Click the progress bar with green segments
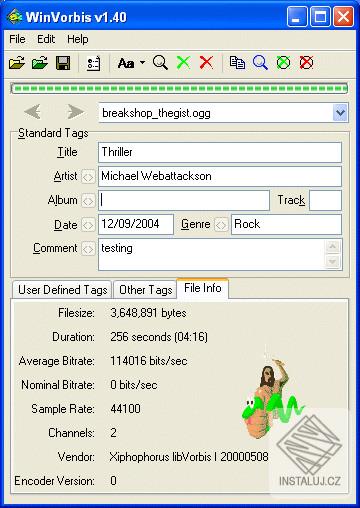The height and width of the screenshot is (508, 360). [179, 89]
